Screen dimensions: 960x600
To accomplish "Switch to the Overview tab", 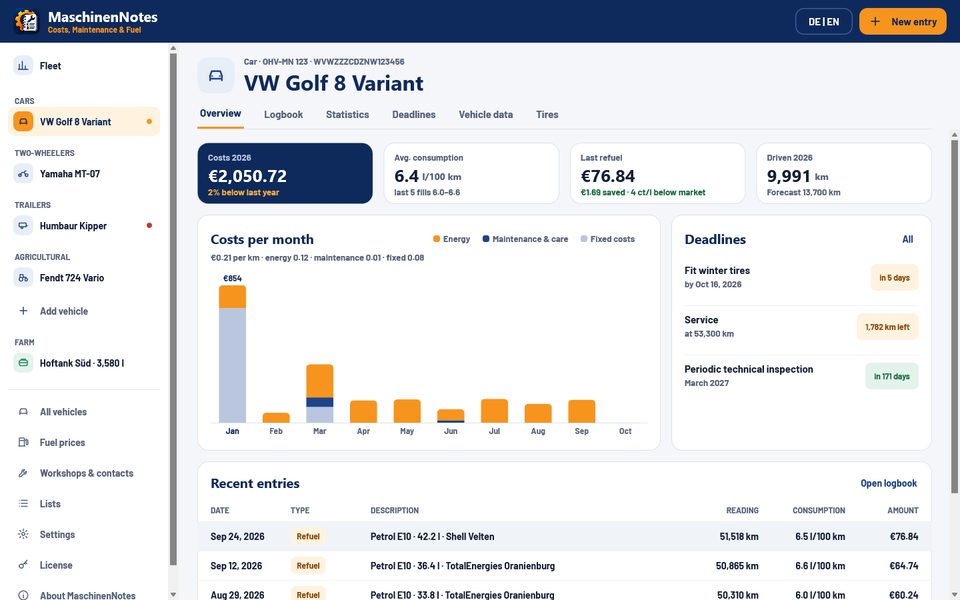I will [x=220, y=114].
